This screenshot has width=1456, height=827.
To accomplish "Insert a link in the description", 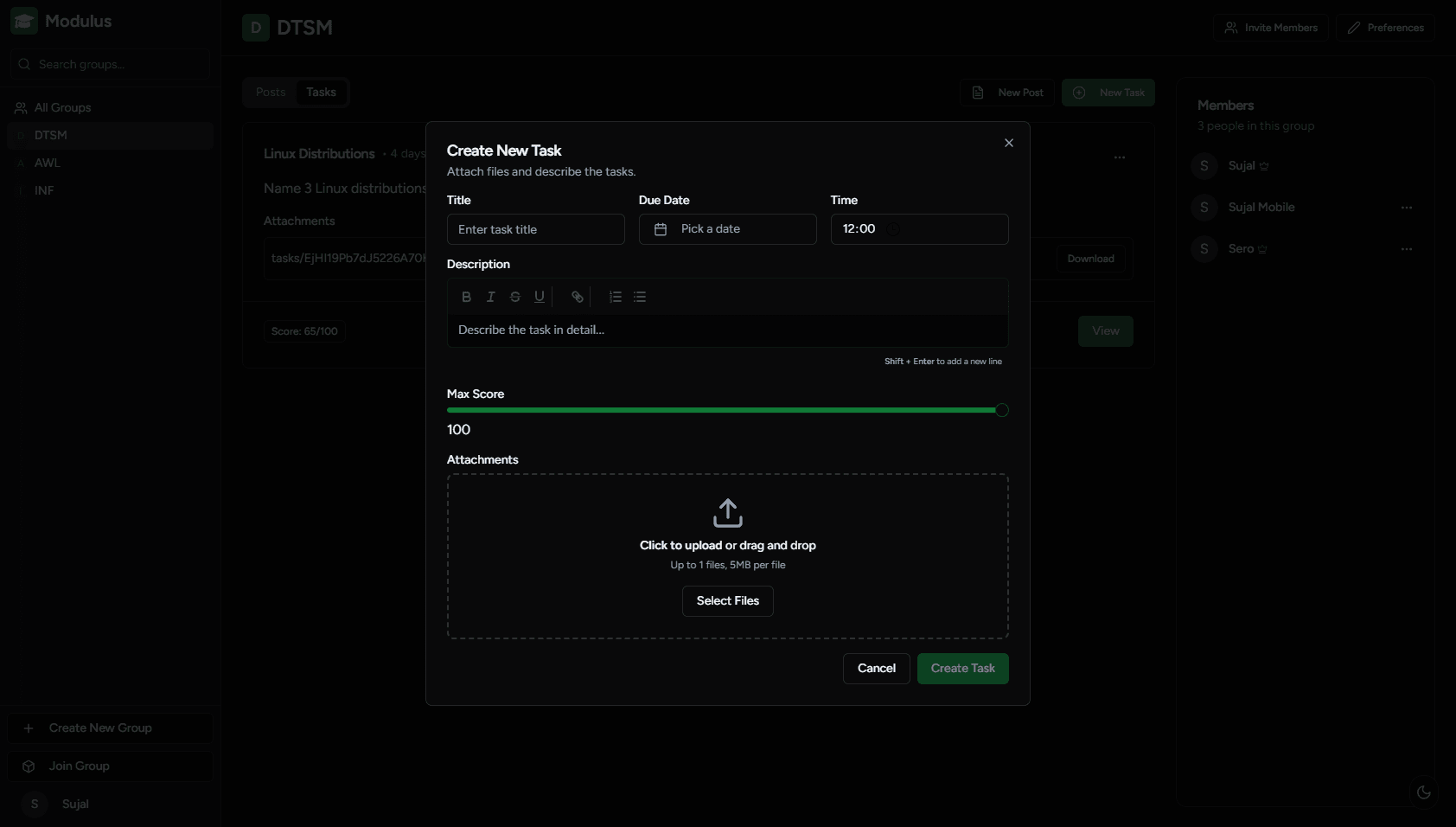I will 578,297.
